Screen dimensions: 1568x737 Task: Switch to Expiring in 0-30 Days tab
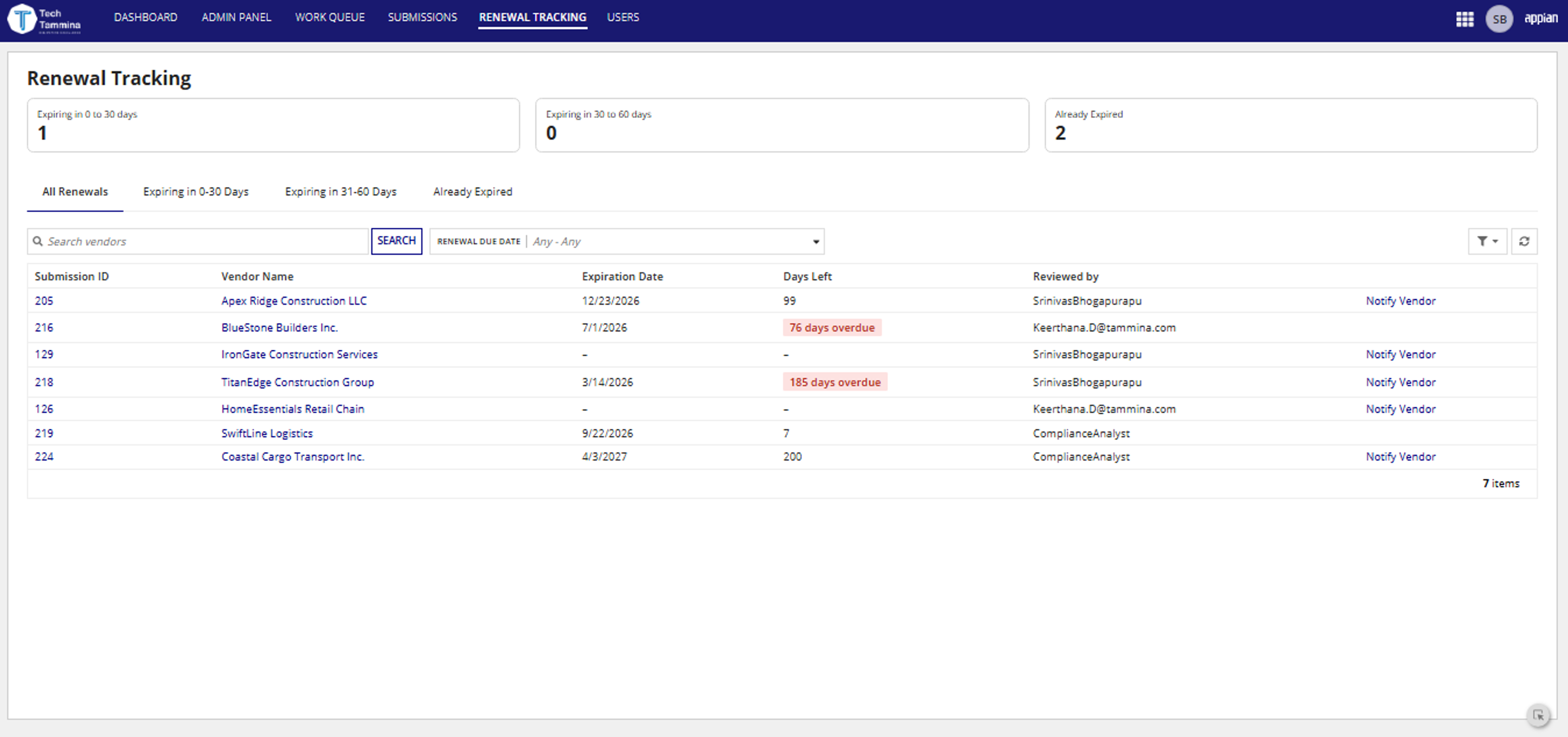click(196, 191)
